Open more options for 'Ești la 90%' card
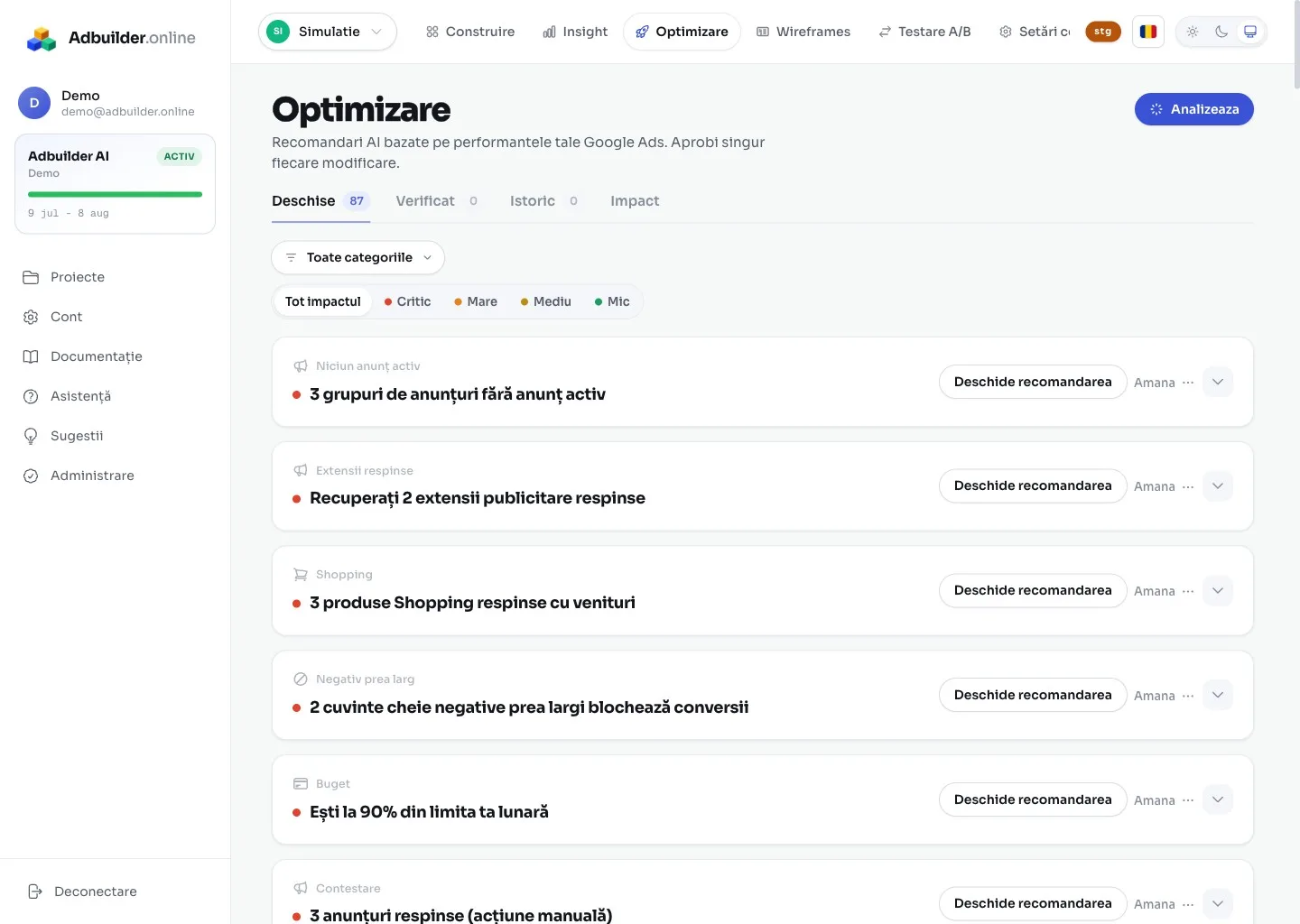Viewport: 1300px width, 924px height. pyautogui.click(x=1188, y=800)
